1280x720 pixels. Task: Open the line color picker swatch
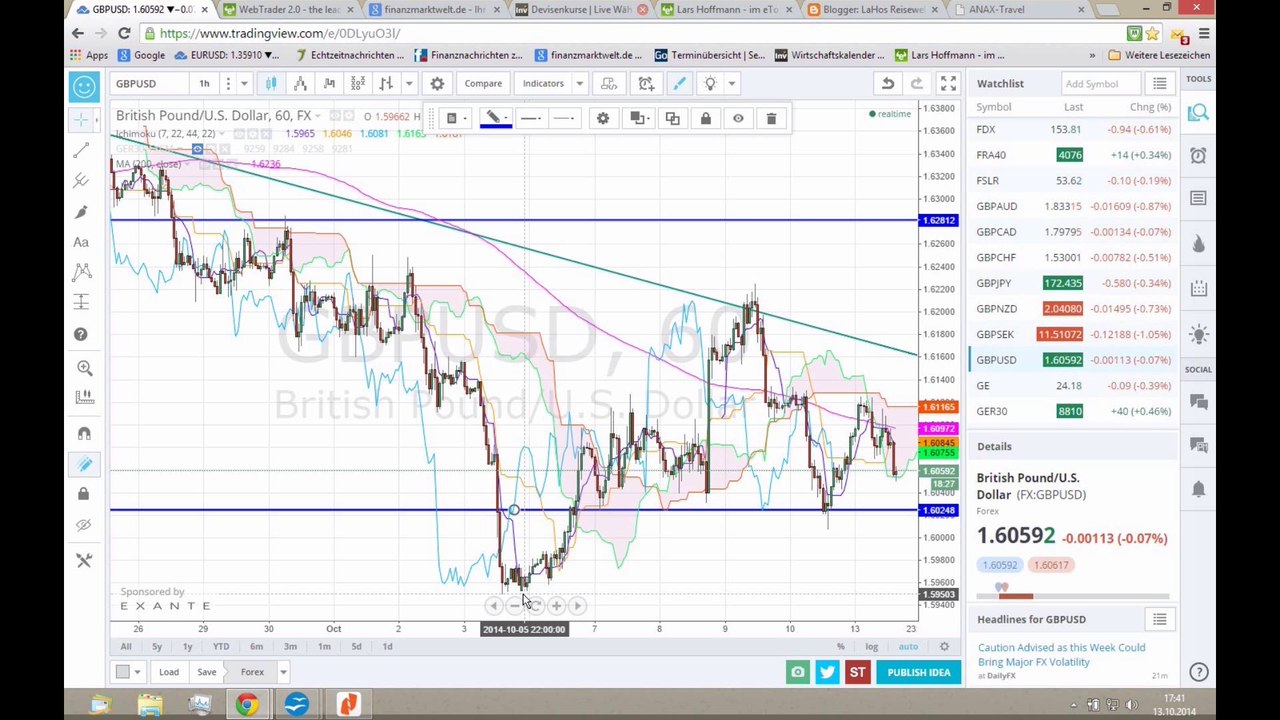[x=494, y=119]
